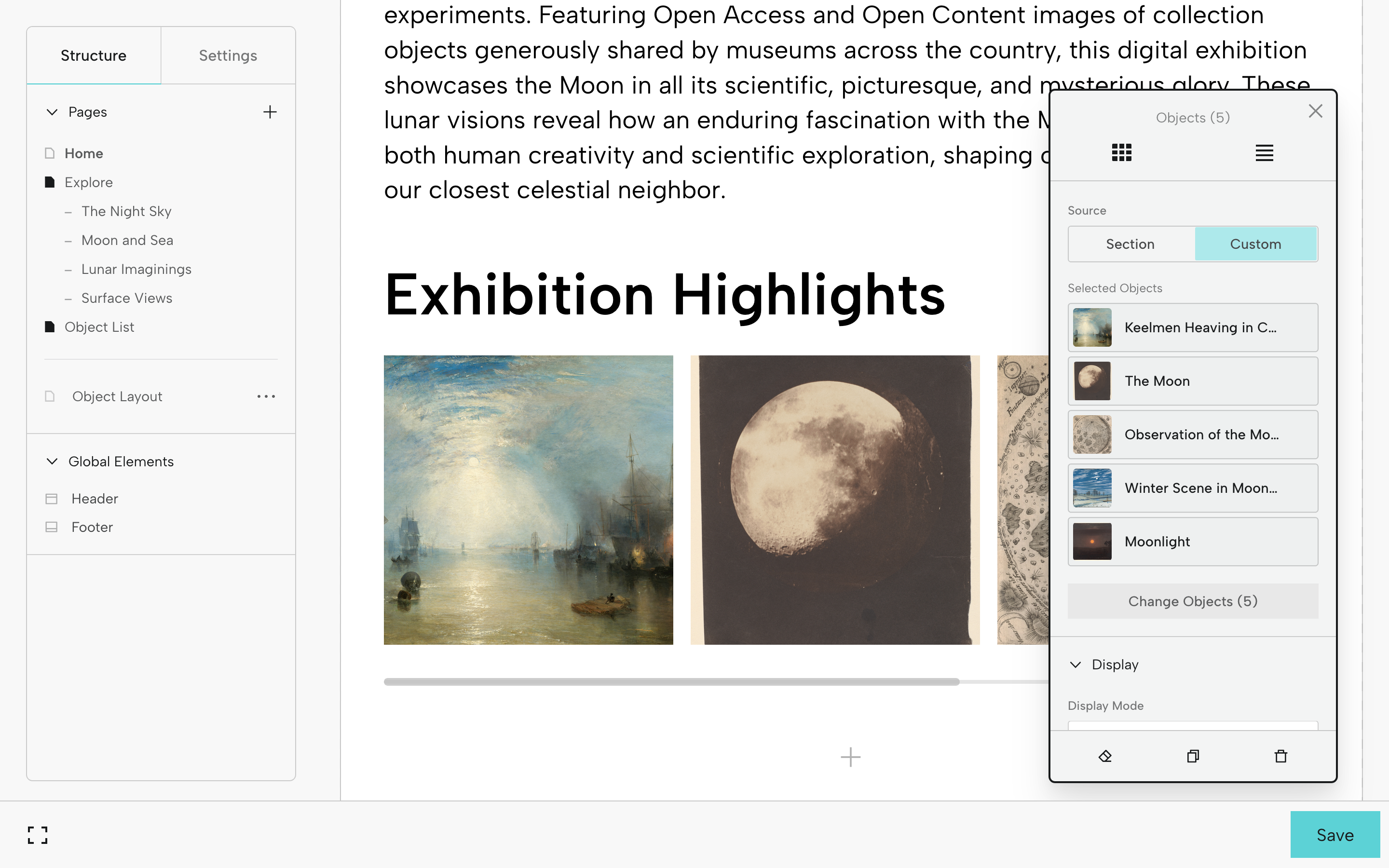
Task: Add a new page with the plus icon
Action: [x=270, y=112]
